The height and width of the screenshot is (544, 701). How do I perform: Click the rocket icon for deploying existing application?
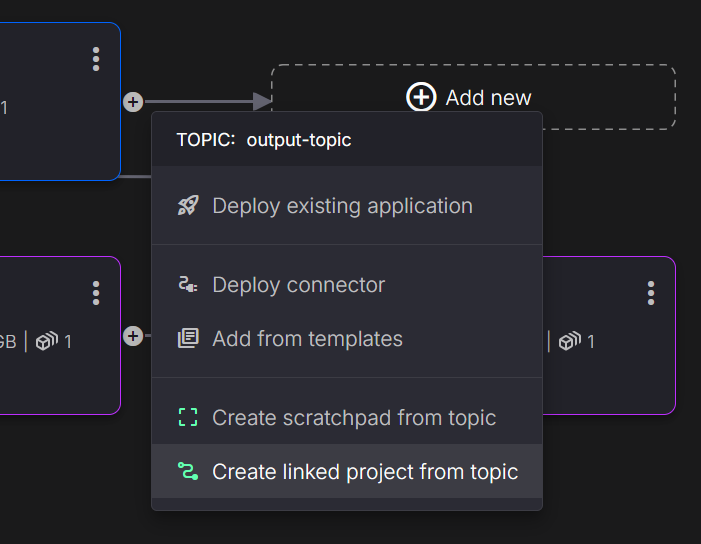[188, 206]
